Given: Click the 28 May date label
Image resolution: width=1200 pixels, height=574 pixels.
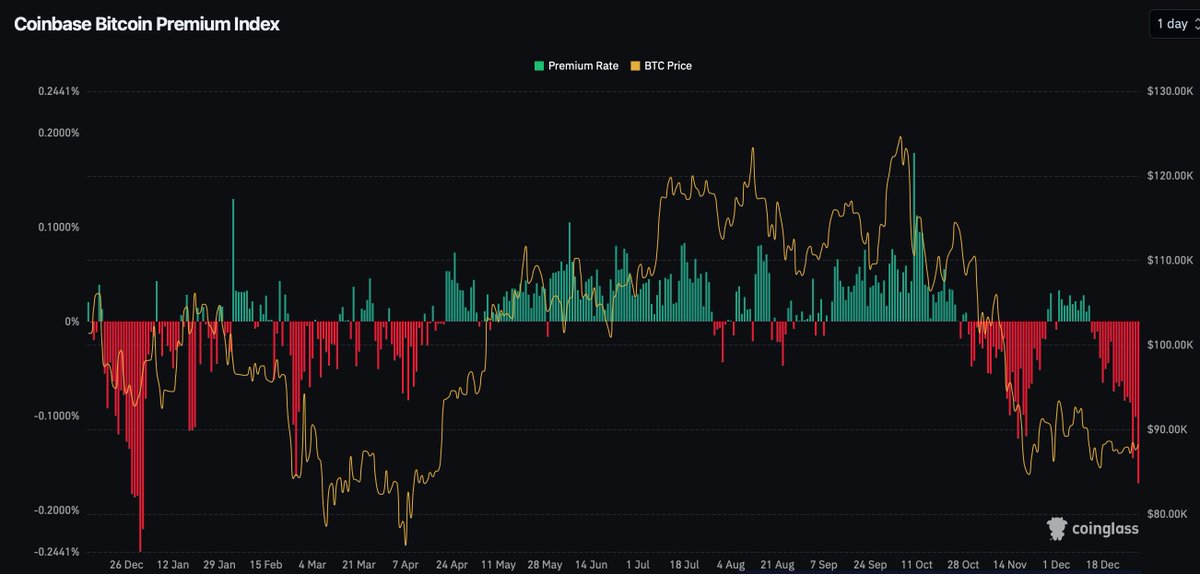Looking at the screenshot, I should click(x=546, y=565).
